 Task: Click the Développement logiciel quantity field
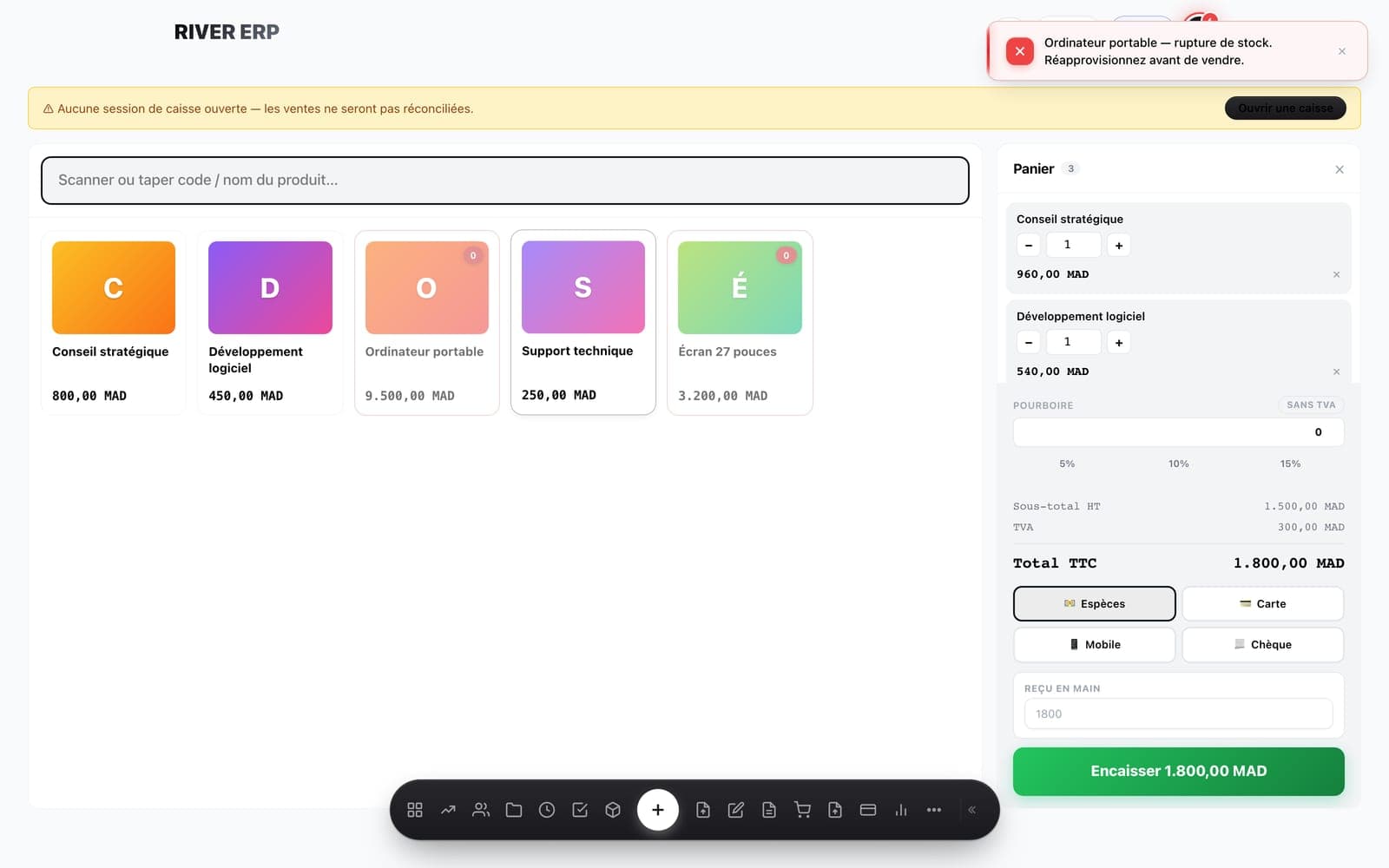pyautogui.click(x=1074, y=342)
